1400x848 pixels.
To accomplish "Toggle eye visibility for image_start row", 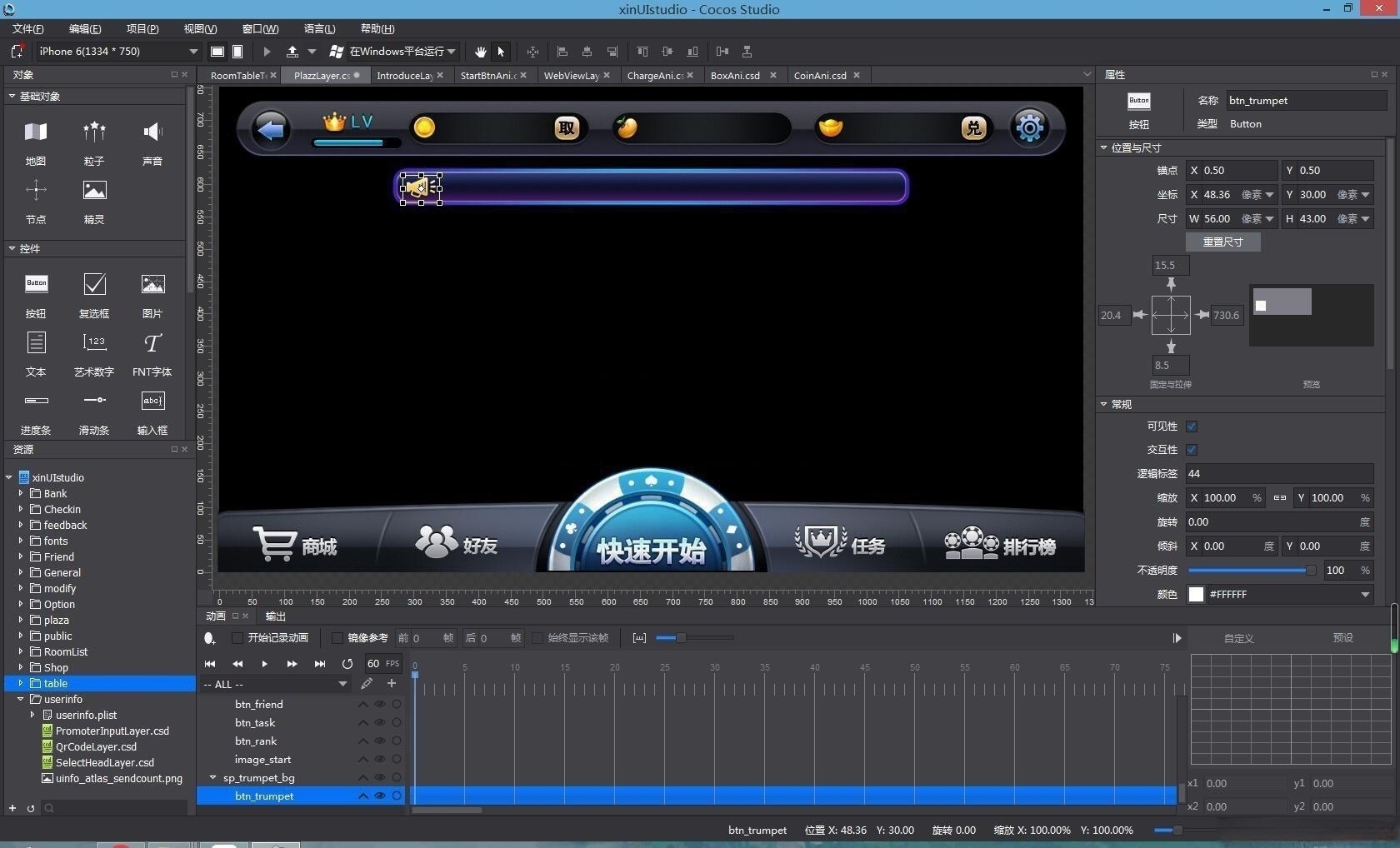I will 380,760.
